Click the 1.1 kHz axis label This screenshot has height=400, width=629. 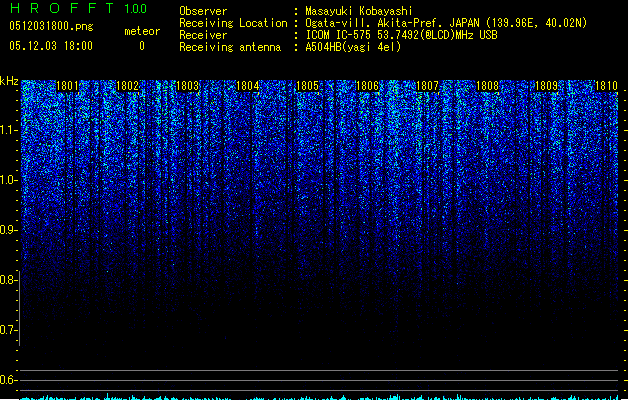8,130
